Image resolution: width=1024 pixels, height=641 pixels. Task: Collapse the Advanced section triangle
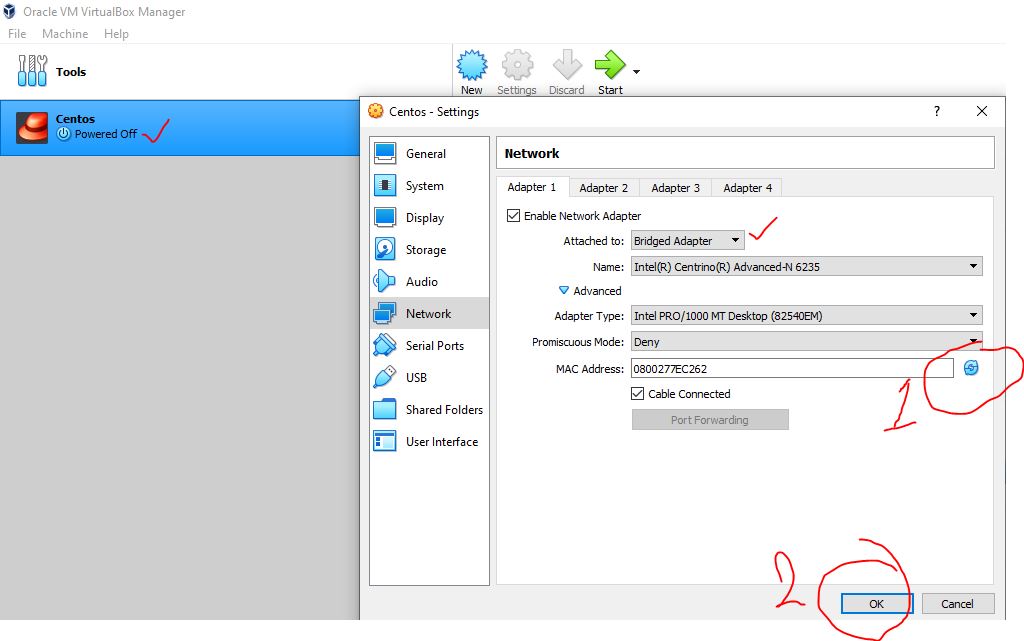pyautogui.click(x=564, y=290)
